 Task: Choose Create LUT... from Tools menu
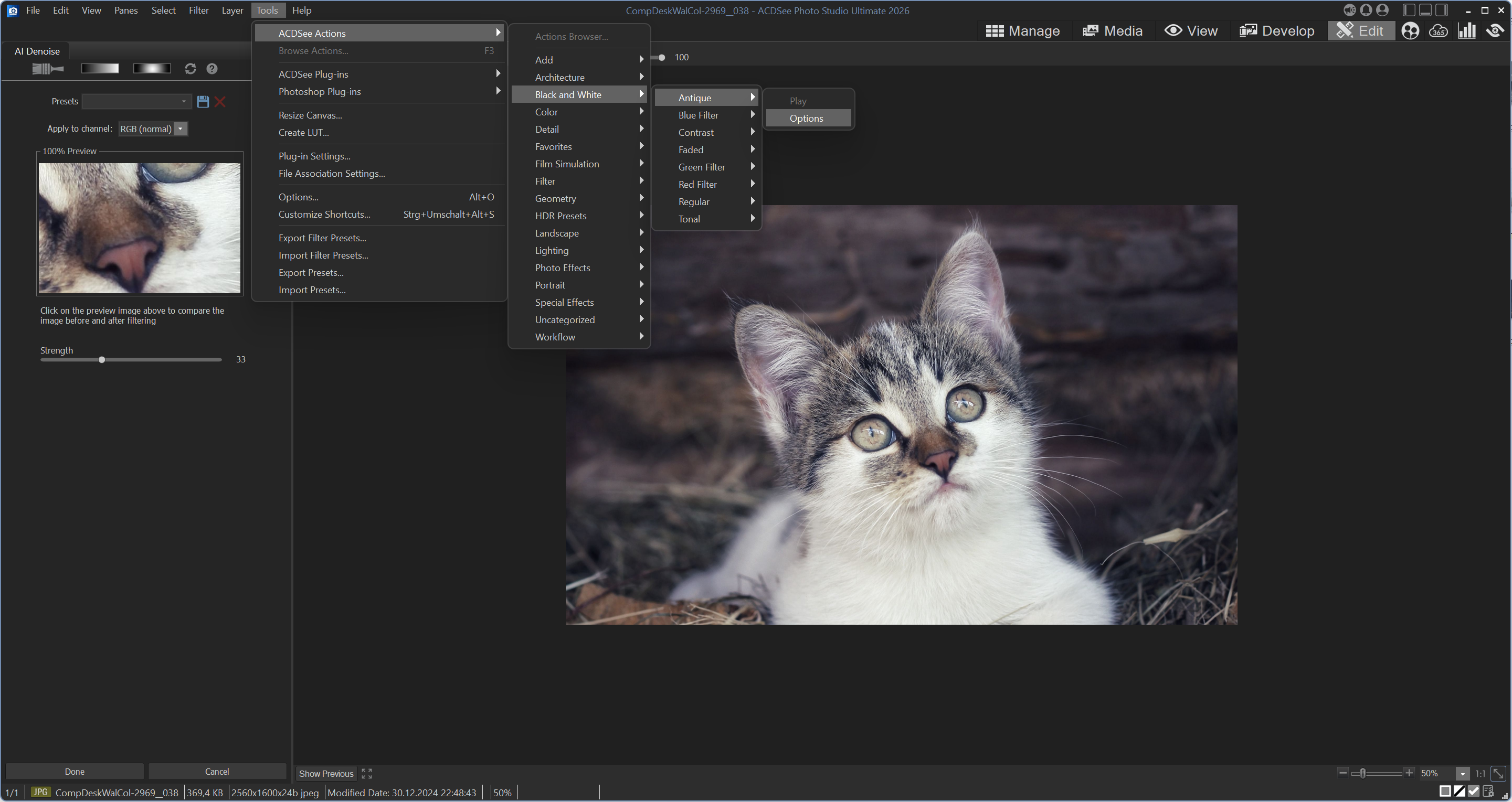[x=380, y=133]
